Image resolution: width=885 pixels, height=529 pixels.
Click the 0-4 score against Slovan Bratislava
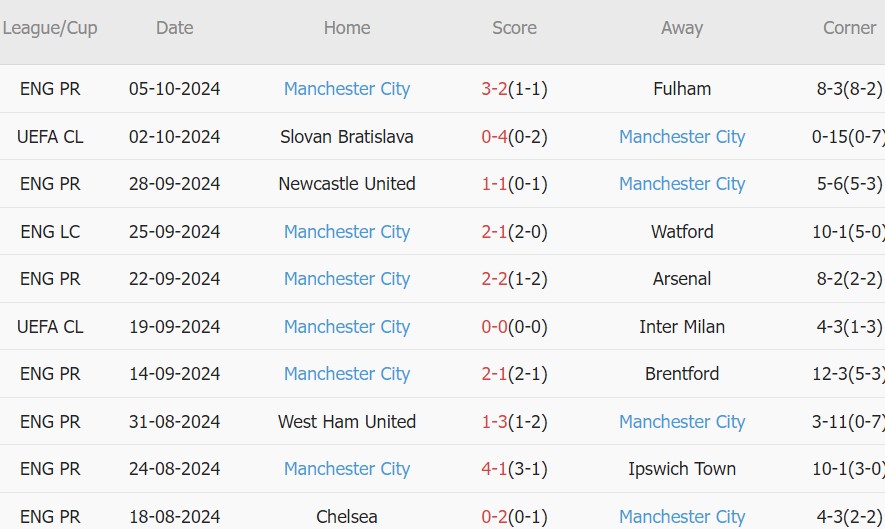(x=494, y=137)
